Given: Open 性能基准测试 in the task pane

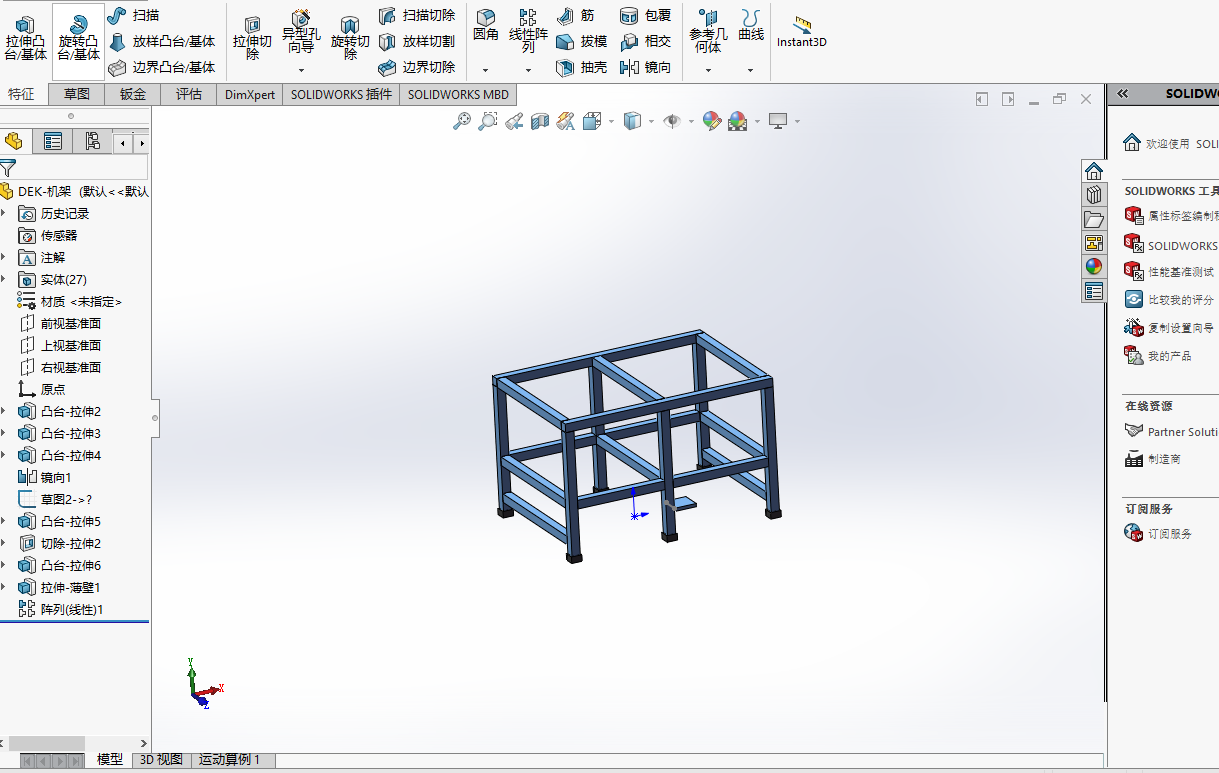Looking at the screenshot, I should coord(1169,271).
